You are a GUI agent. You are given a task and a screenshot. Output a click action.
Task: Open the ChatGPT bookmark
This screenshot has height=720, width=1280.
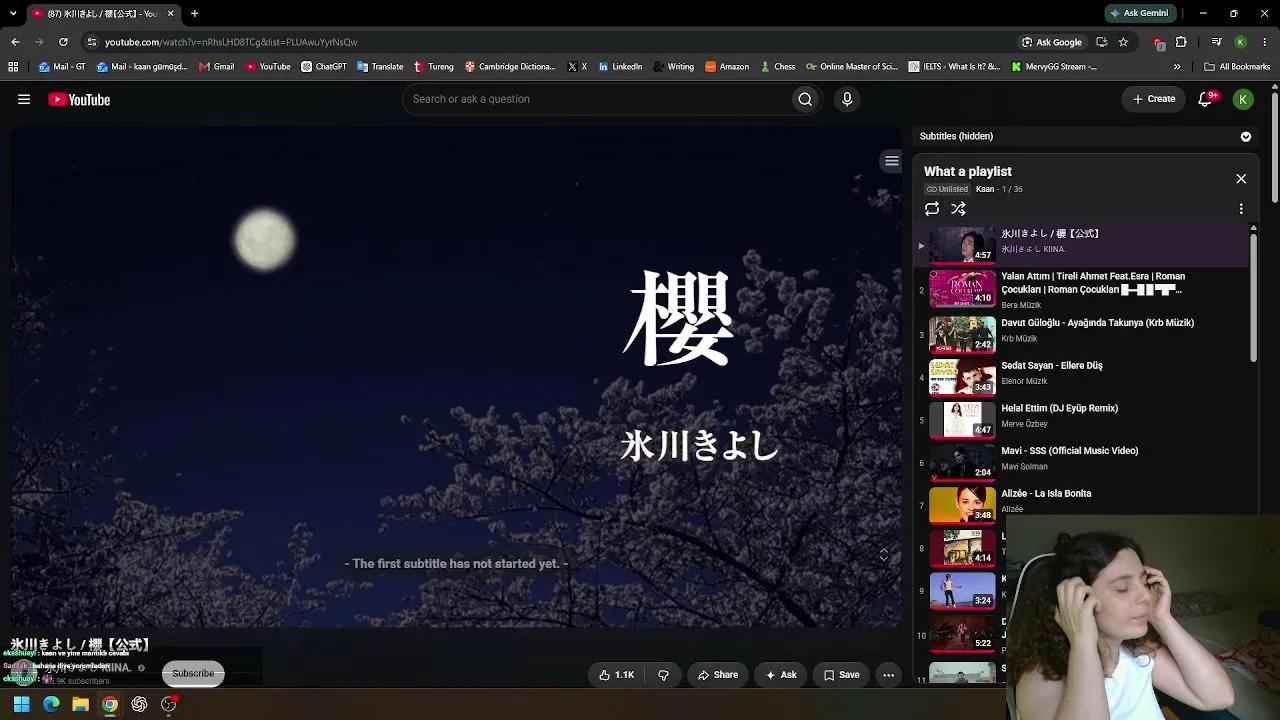324,67
